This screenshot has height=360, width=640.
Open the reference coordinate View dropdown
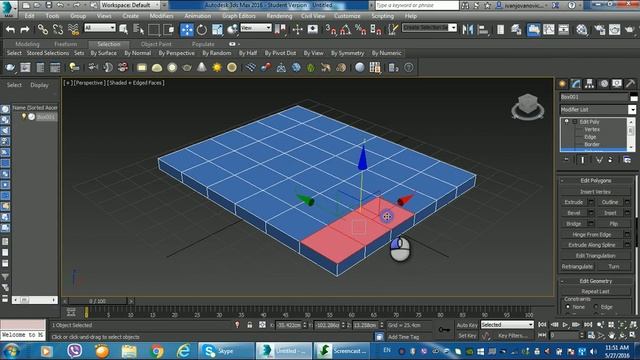[256, 28]
